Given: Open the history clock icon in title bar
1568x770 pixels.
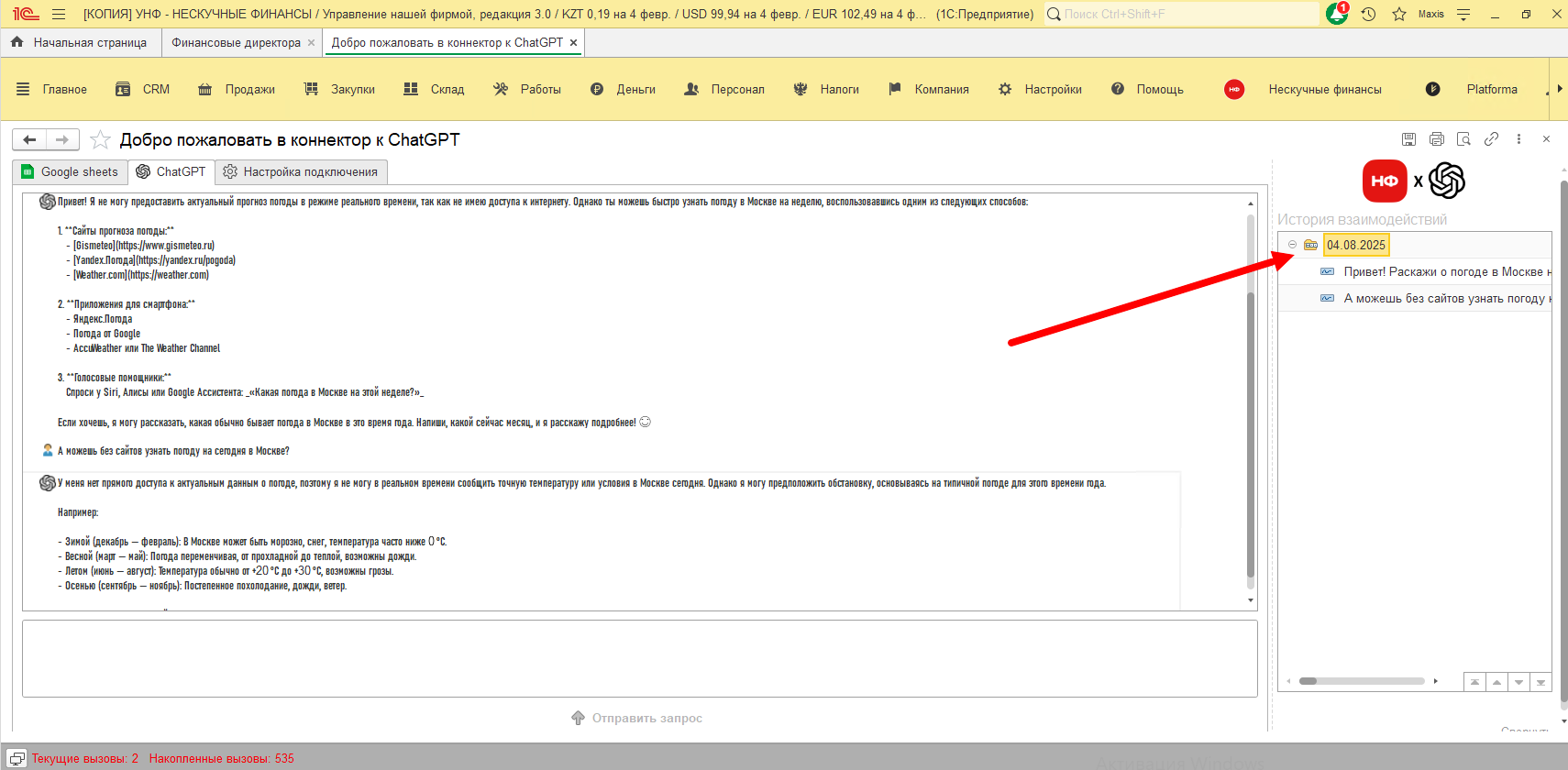Looking at the screenshot, I should tap(1368, 14).
